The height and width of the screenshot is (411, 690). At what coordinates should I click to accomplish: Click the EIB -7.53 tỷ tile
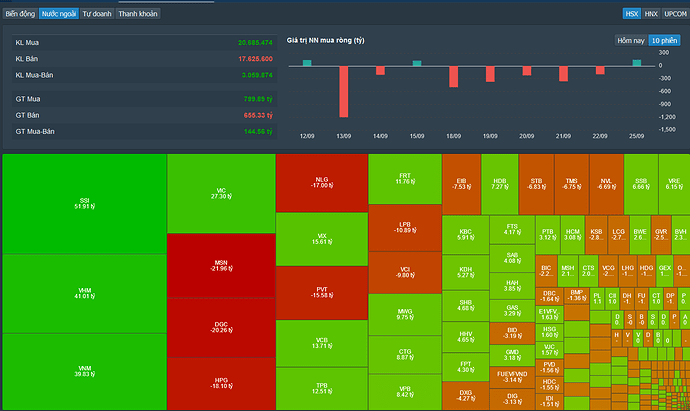(461, 184)
